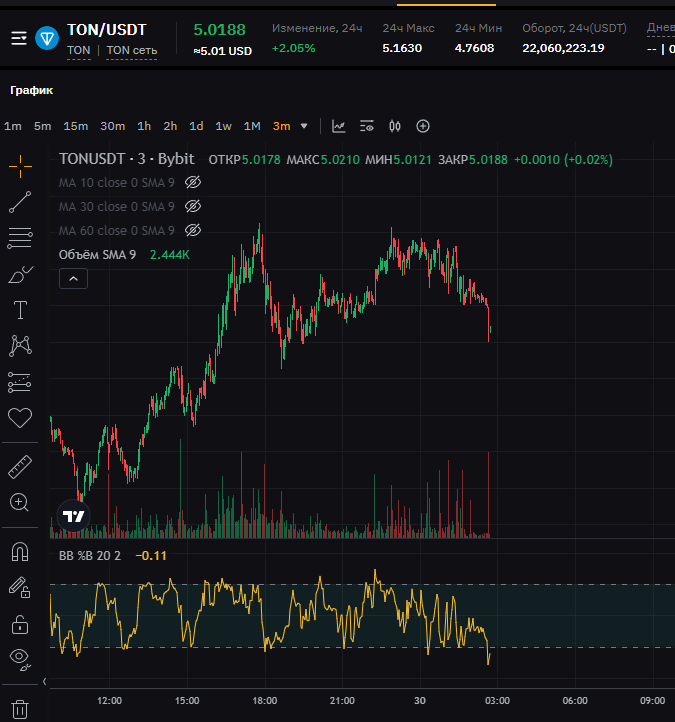The width and height of the screenshot is (675, 722).
Task: Select the Text annotation tool
Action: point(20,310)
